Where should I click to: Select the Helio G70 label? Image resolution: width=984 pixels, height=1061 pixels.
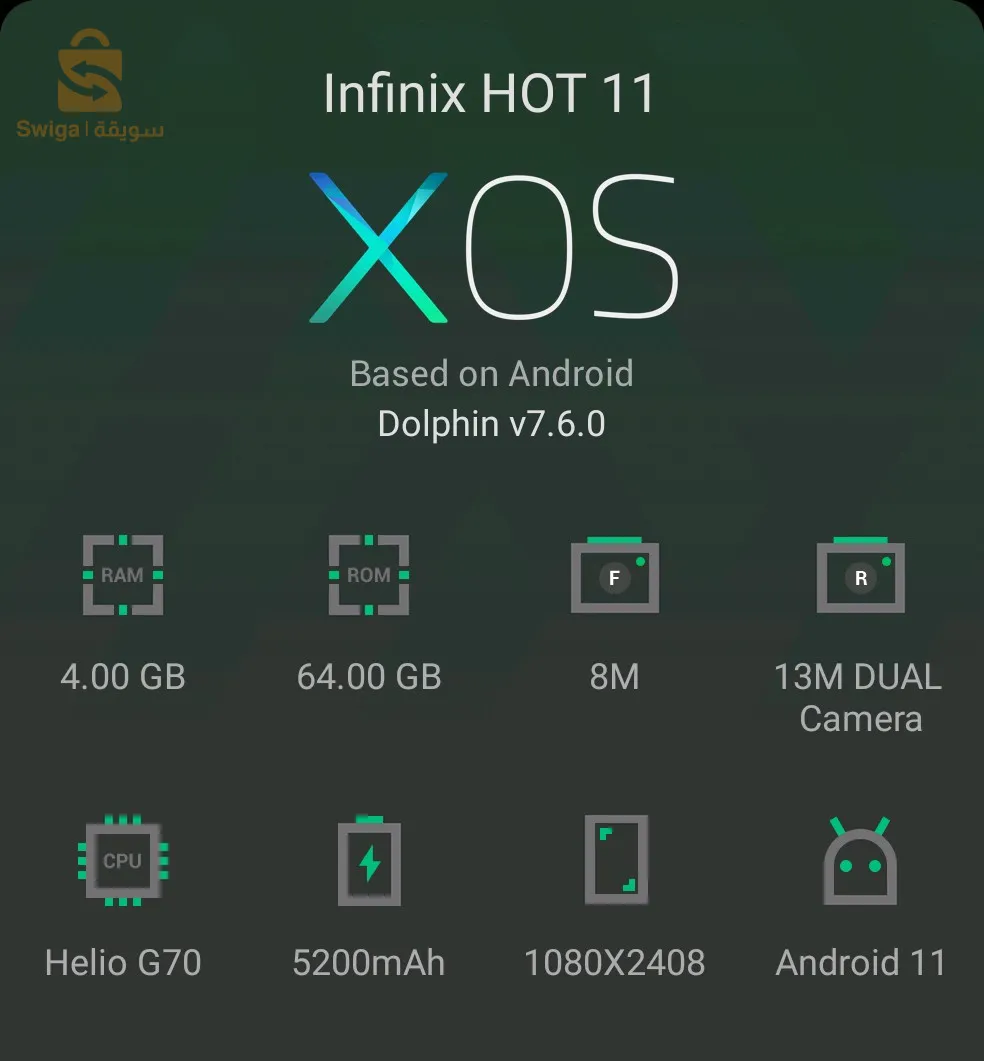tap(122, 962)
